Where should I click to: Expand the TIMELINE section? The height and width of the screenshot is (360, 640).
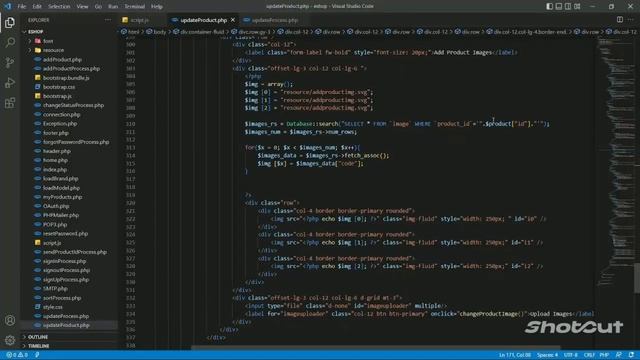(x=39, y=346)
